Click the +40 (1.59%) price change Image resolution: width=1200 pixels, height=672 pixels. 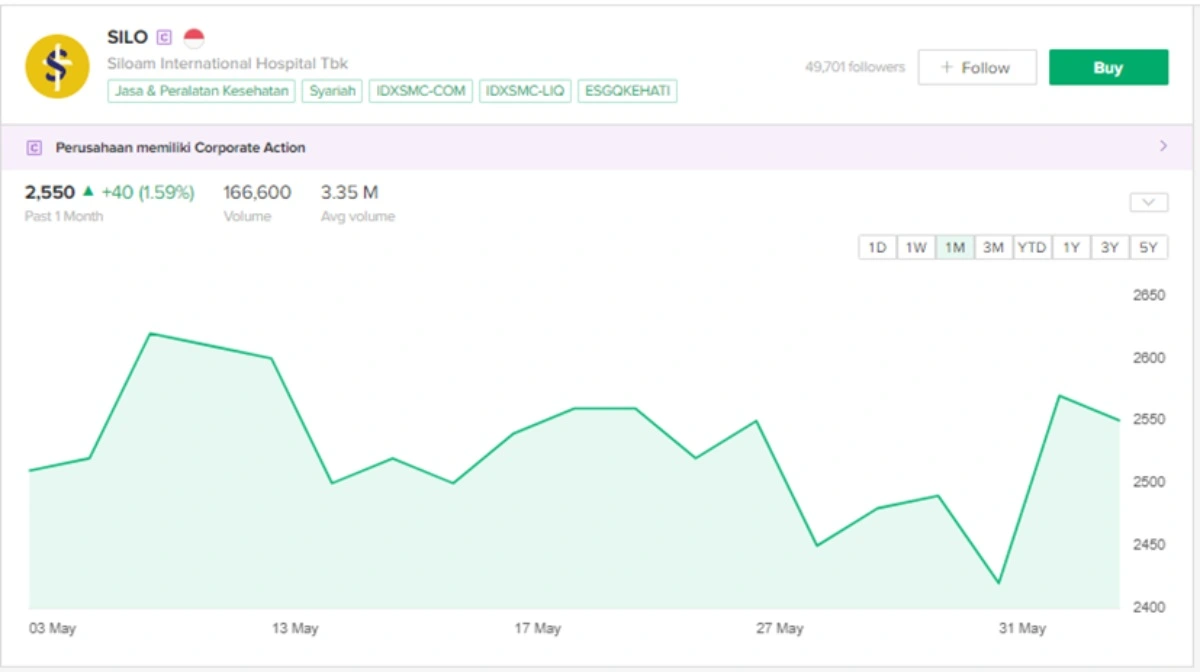tap(148, 192)
